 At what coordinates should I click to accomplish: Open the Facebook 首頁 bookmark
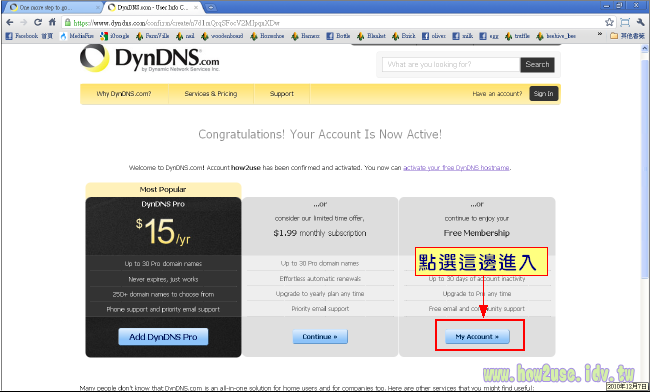29,36
